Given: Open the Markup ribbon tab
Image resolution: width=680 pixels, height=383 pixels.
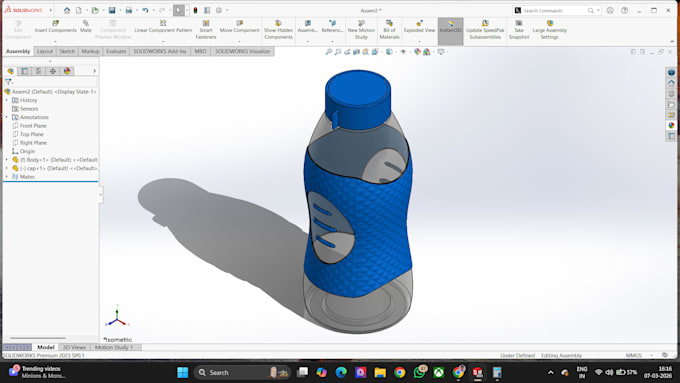Looking at the screenshot, I should coord(90,51).
